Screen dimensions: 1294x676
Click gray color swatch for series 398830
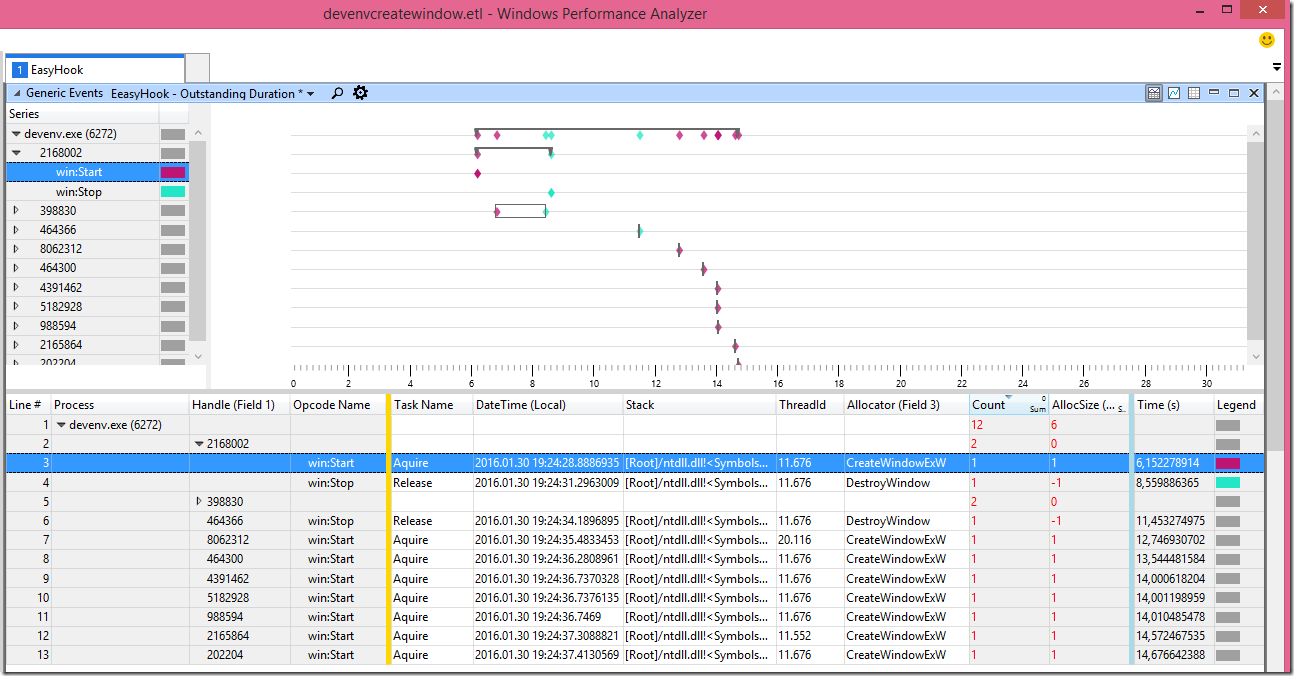[x=173, y=211]
